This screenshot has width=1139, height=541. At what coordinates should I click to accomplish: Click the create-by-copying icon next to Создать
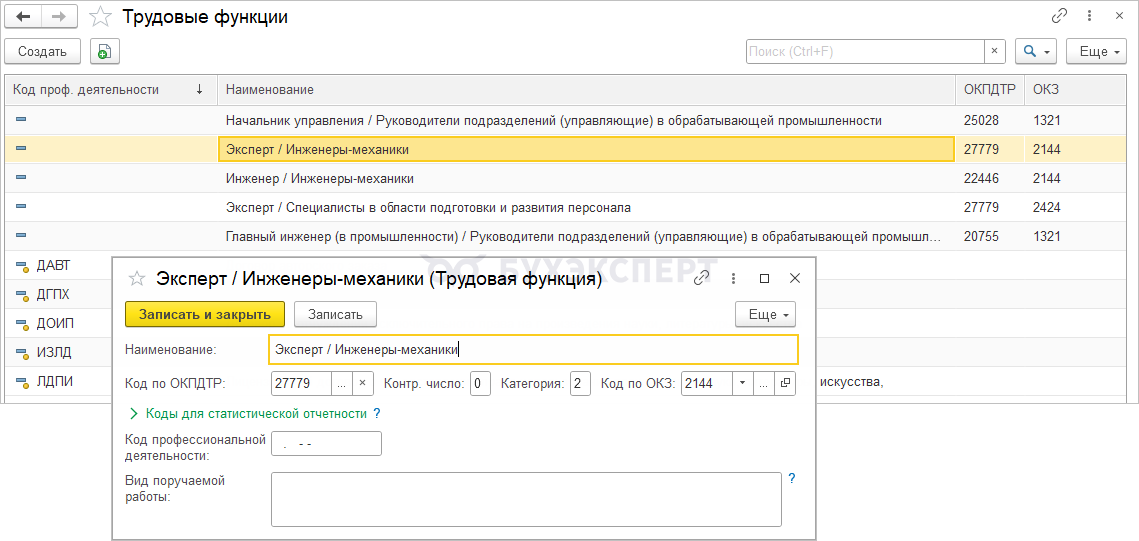pyautogui.click(x=104, y=52)
